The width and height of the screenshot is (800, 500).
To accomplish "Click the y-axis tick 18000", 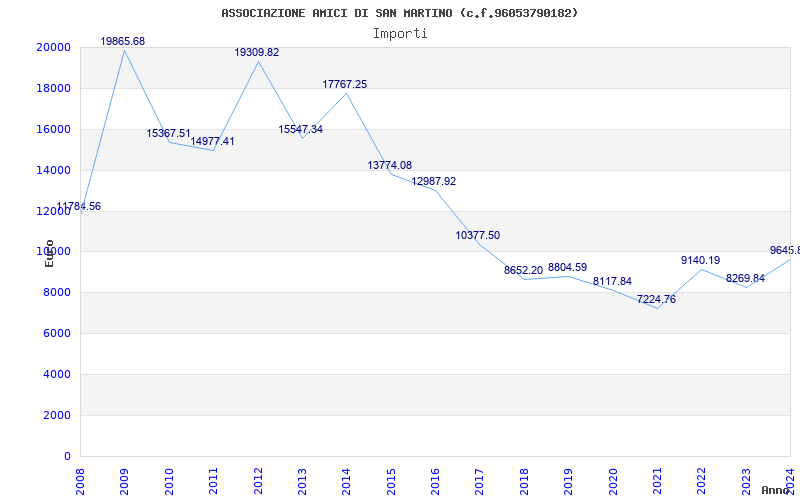I will [x=53, y=88].
